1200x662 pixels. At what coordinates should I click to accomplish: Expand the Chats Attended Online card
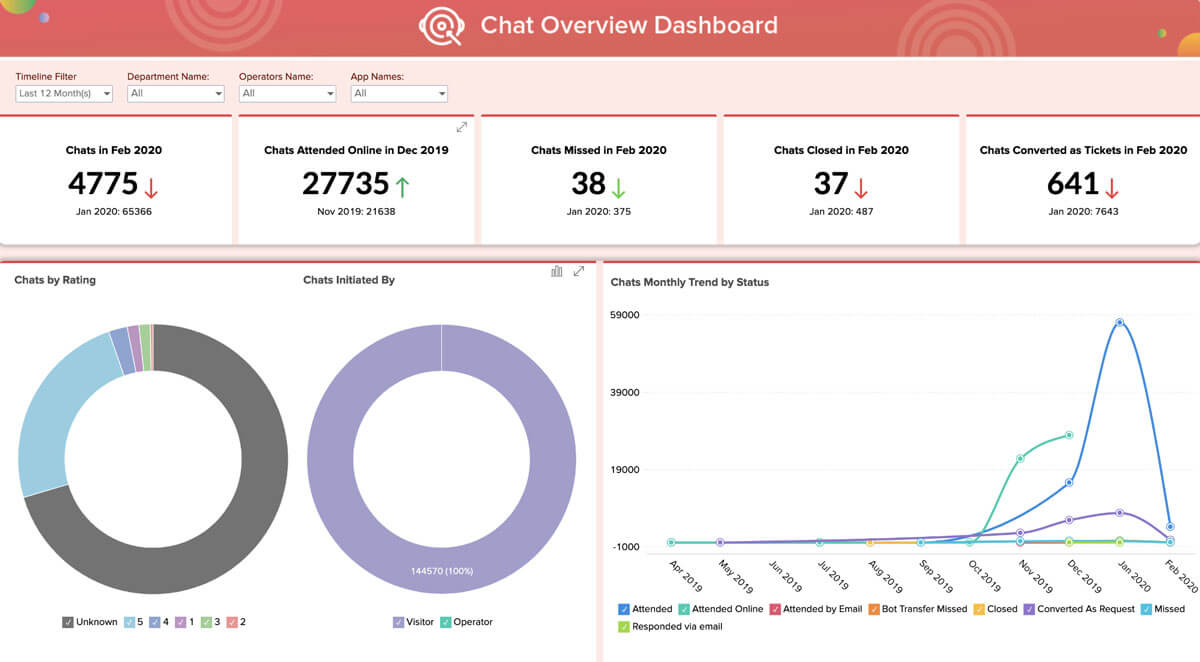point(461,127)
